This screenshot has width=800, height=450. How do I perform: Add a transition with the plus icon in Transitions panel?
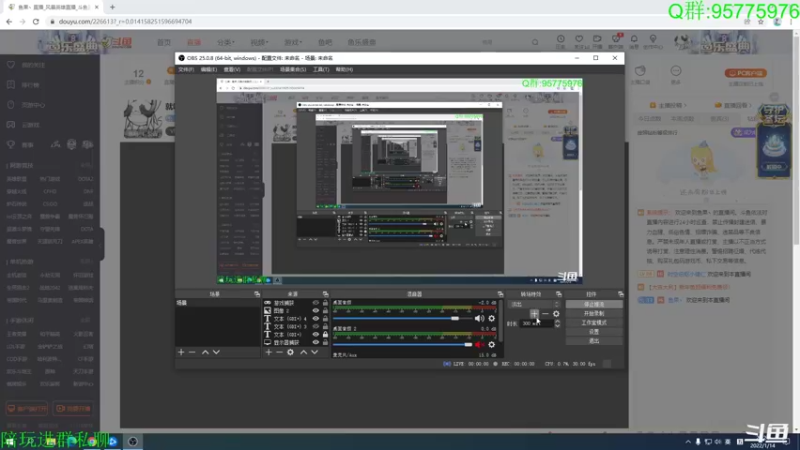[534, 314]
